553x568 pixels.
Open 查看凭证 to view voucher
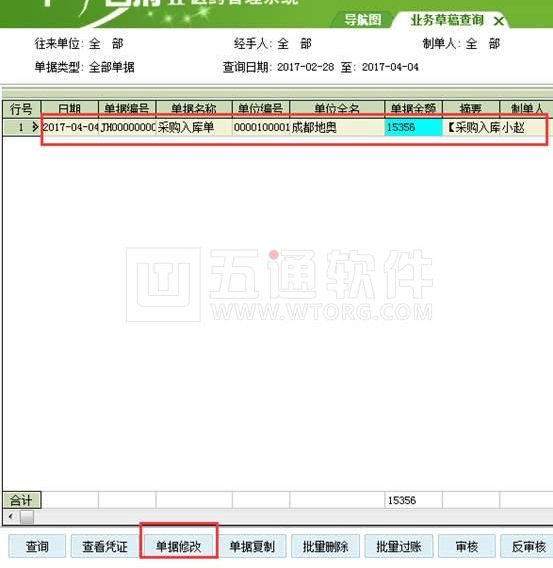pyautogui.click(x=105, y=546)
